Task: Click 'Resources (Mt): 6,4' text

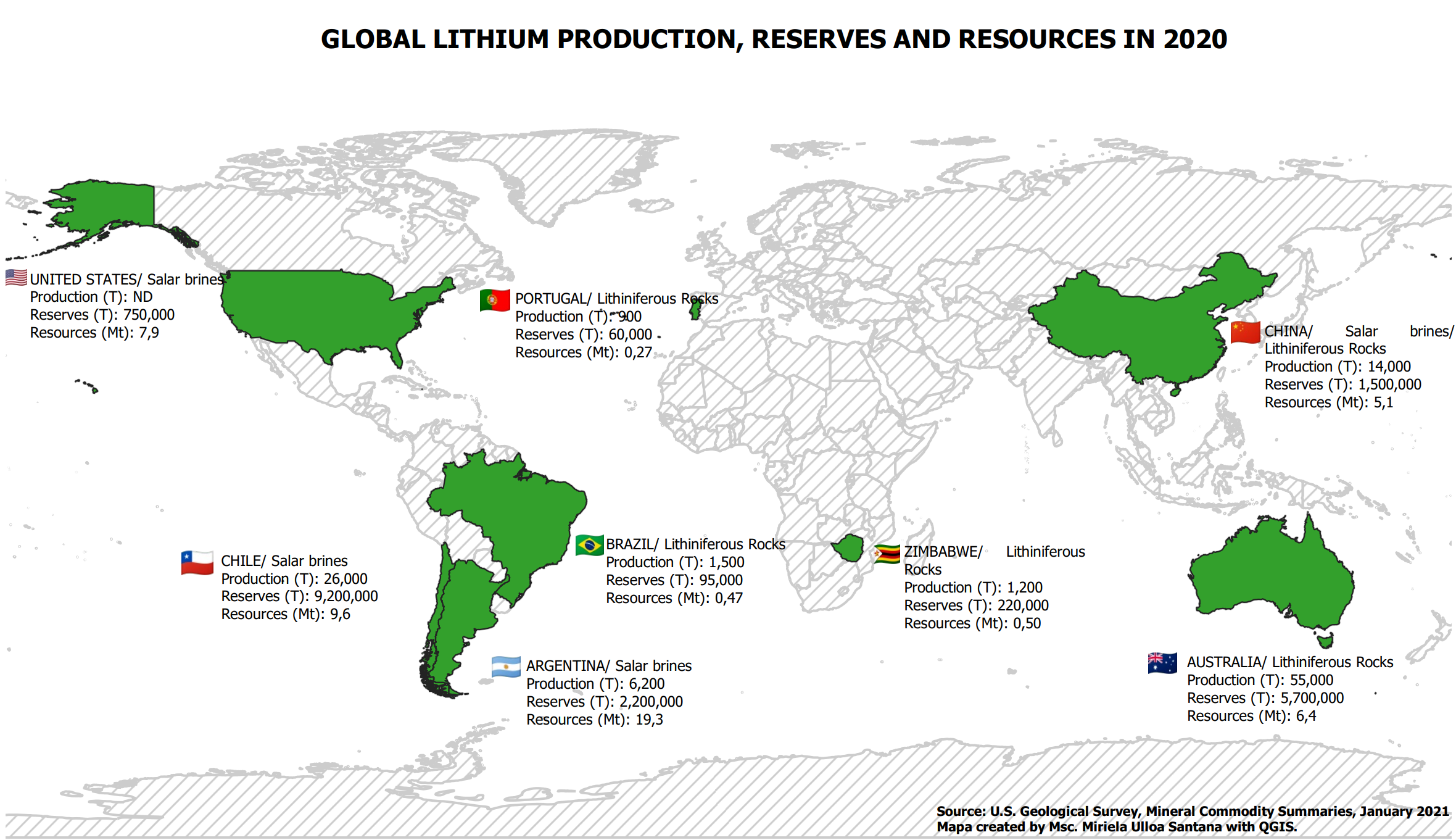Action: [x=1252, y=716]
